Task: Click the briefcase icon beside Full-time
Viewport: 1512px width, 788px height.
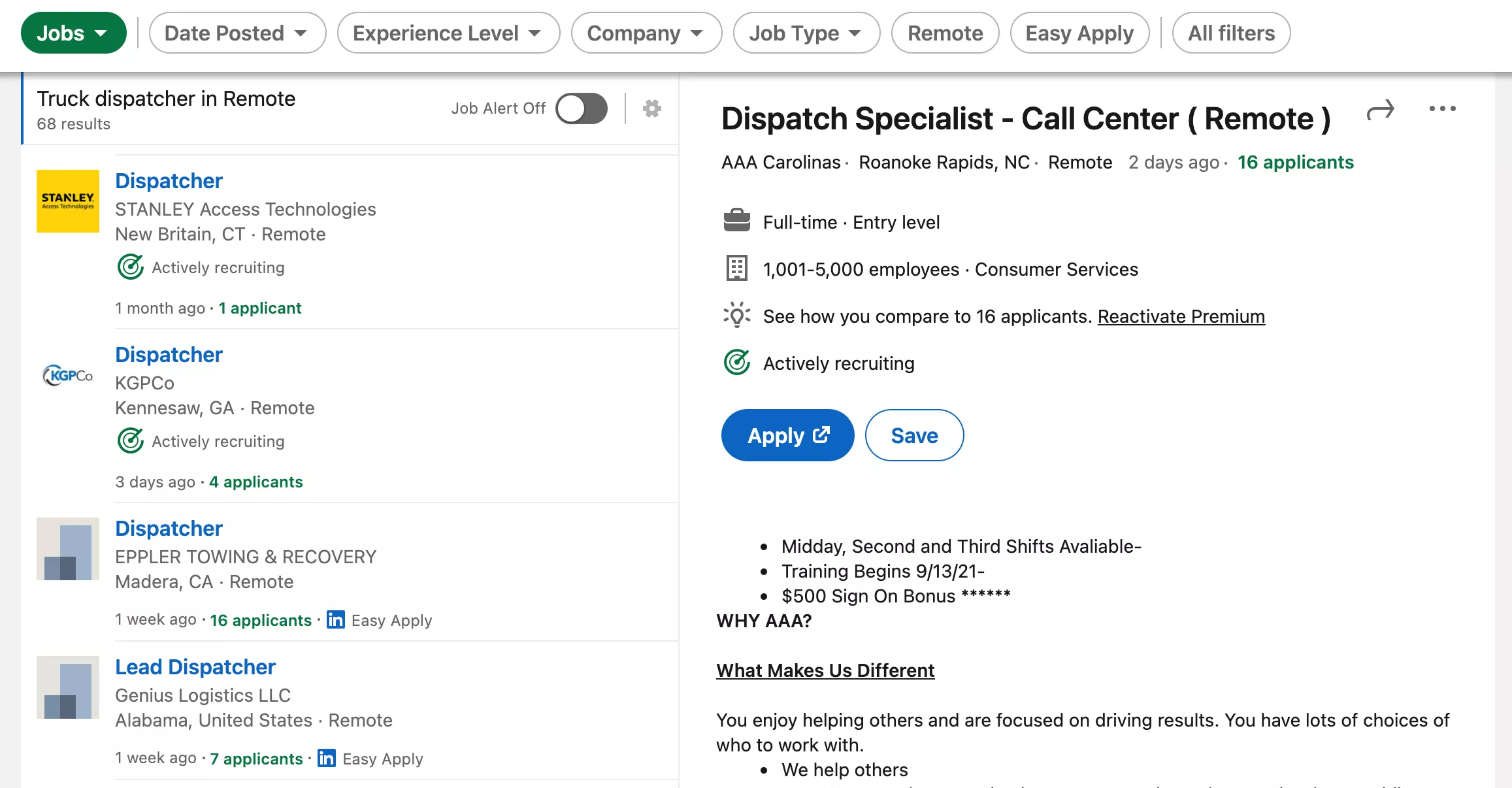Action: click(736, 221)
